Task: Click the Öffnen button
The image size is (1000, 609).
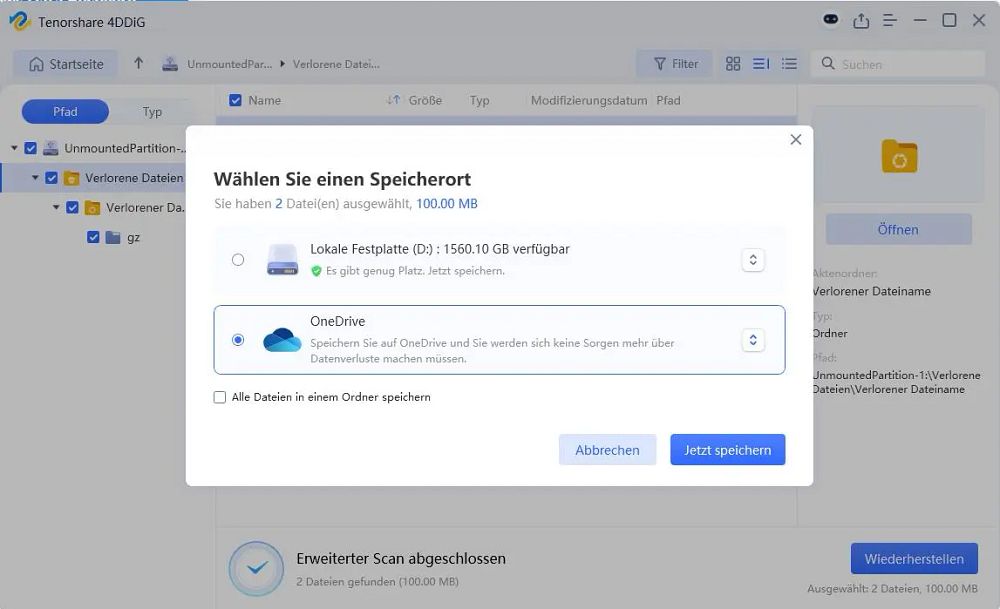Action: (898, 230)
